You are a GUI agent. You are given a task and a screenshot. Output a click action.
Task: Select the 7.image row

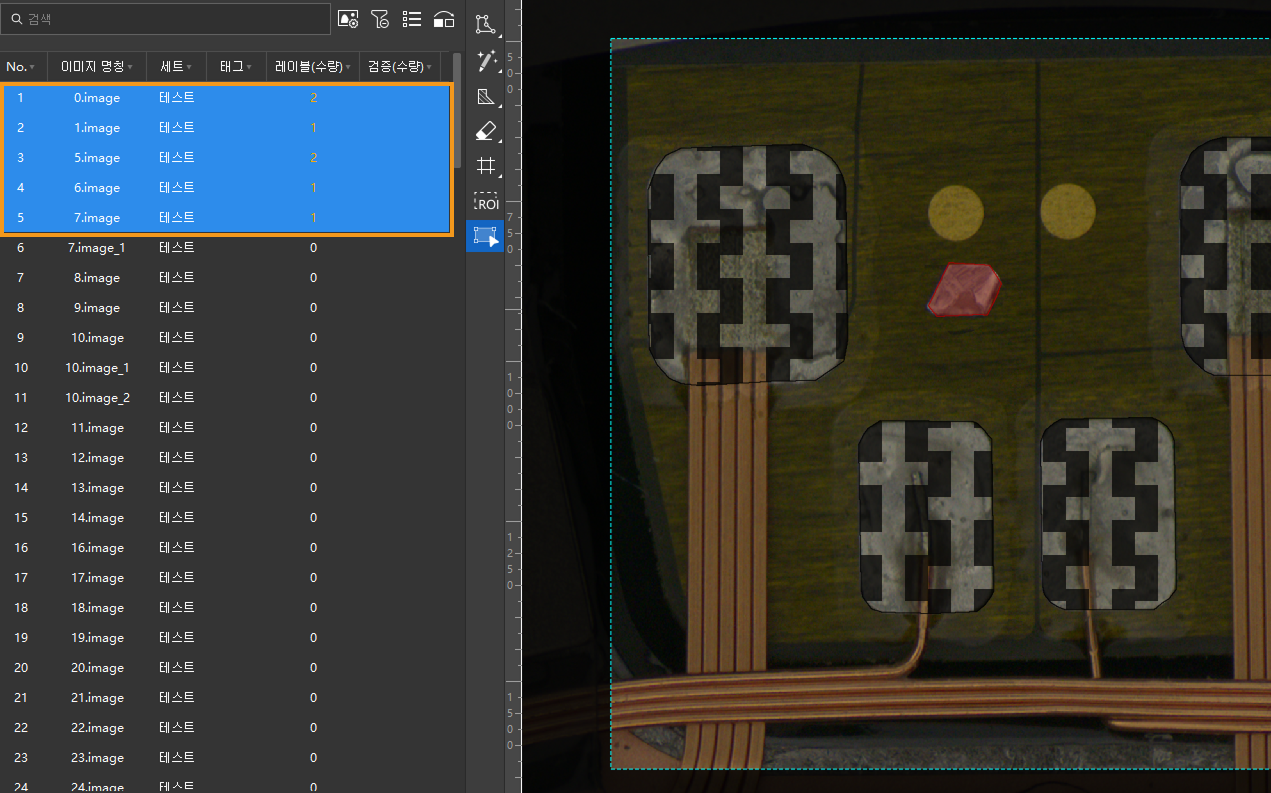click(x=227, y=218)
